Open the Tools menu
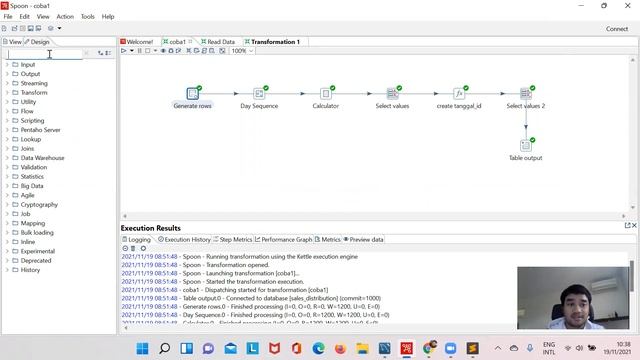Viewport: 640px width, 360px height. pyautogui.click(x=87, y=16)
